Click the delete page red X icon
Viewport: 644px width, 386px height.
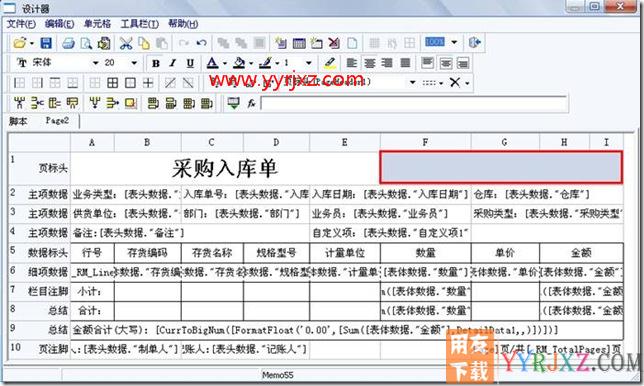click(x=334, y=43)
